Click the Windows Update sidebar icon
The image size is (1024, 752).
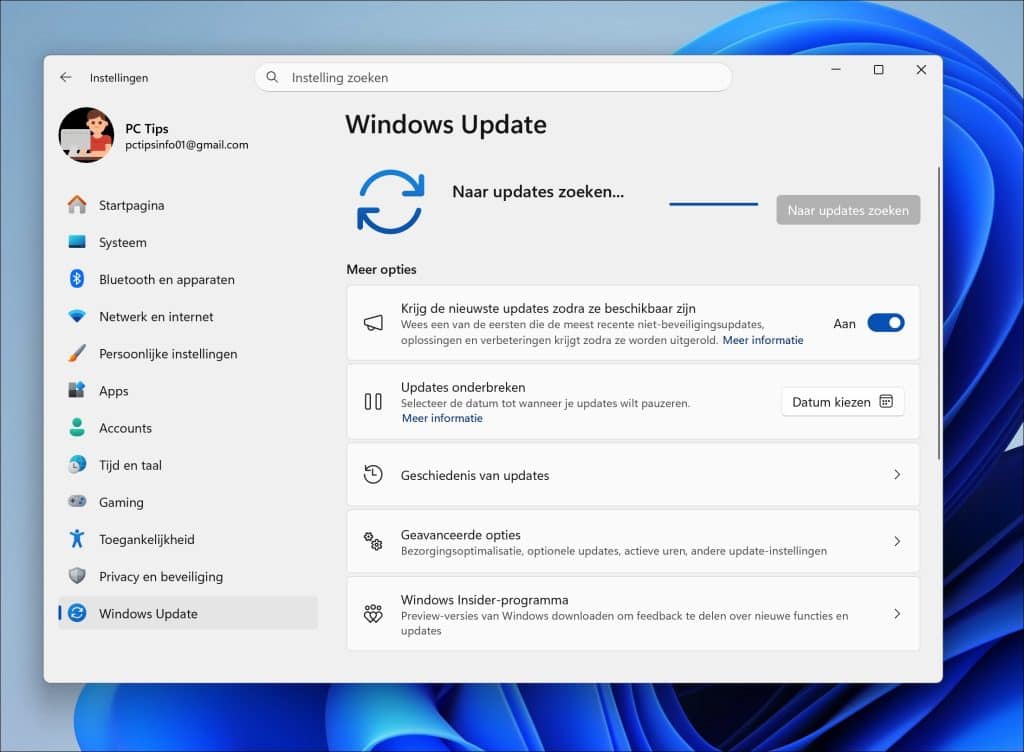point(77,613)
